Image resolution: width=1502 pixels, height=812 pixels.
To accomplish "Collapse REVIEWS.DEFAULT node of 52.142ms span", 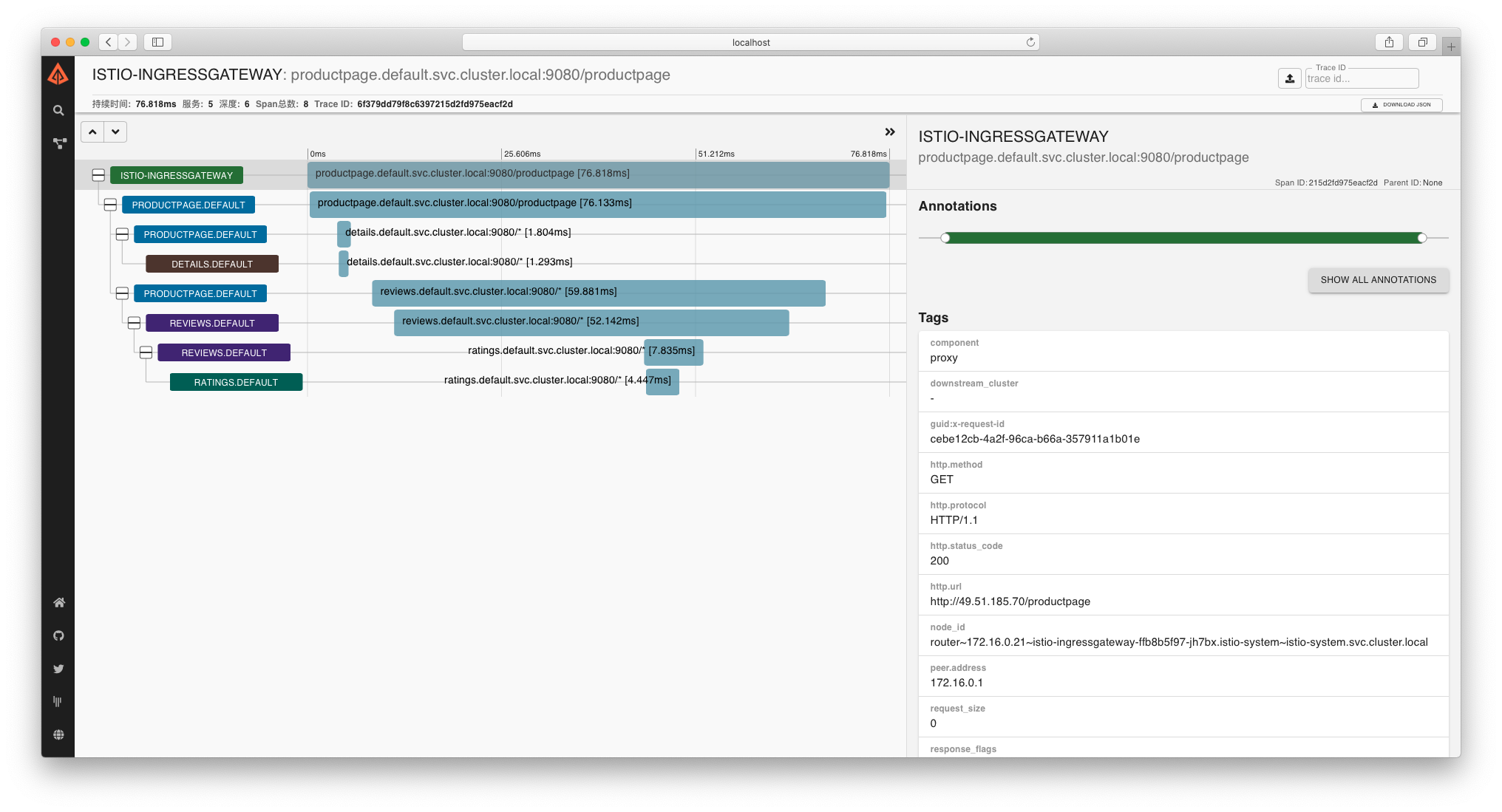I will coord(134,323).
